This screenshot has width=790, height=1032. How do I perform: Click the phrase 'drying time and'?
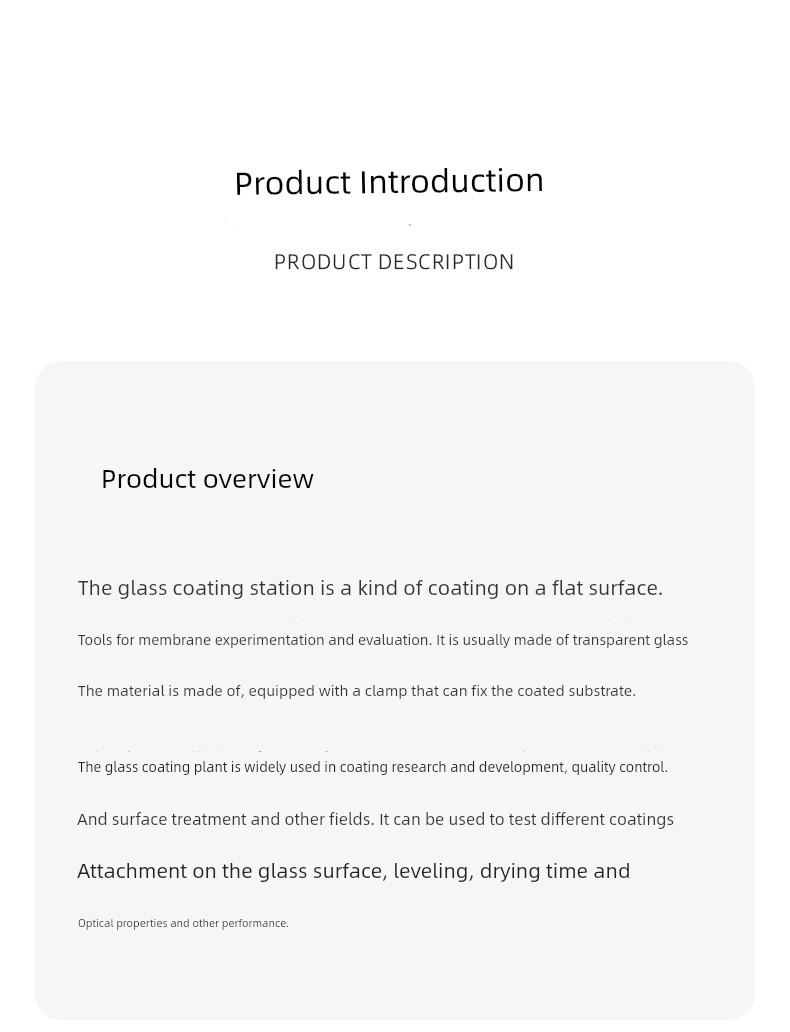[x=555, y=871]
